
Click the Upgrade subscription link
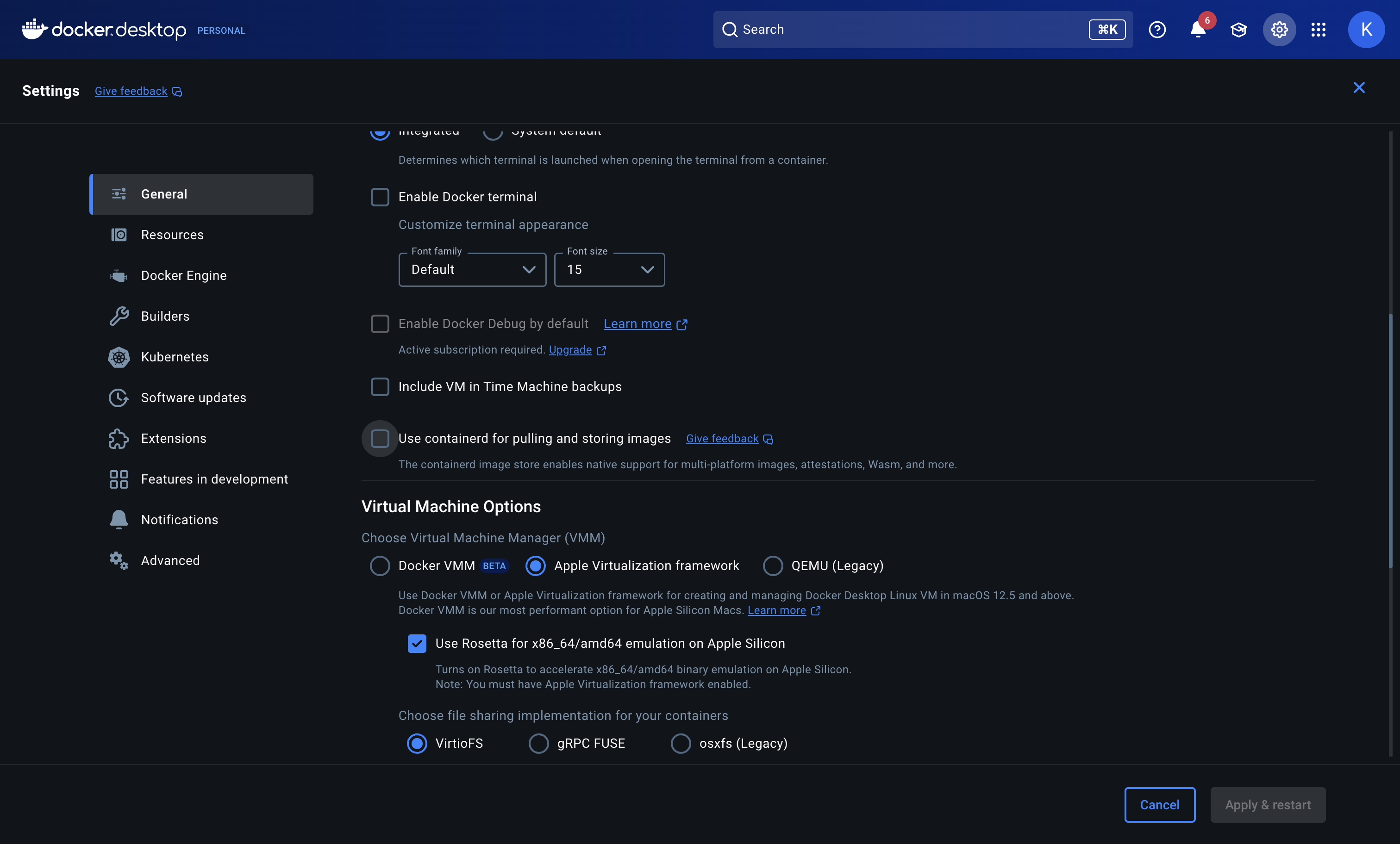pyautogui.click(x=570, y=350)
